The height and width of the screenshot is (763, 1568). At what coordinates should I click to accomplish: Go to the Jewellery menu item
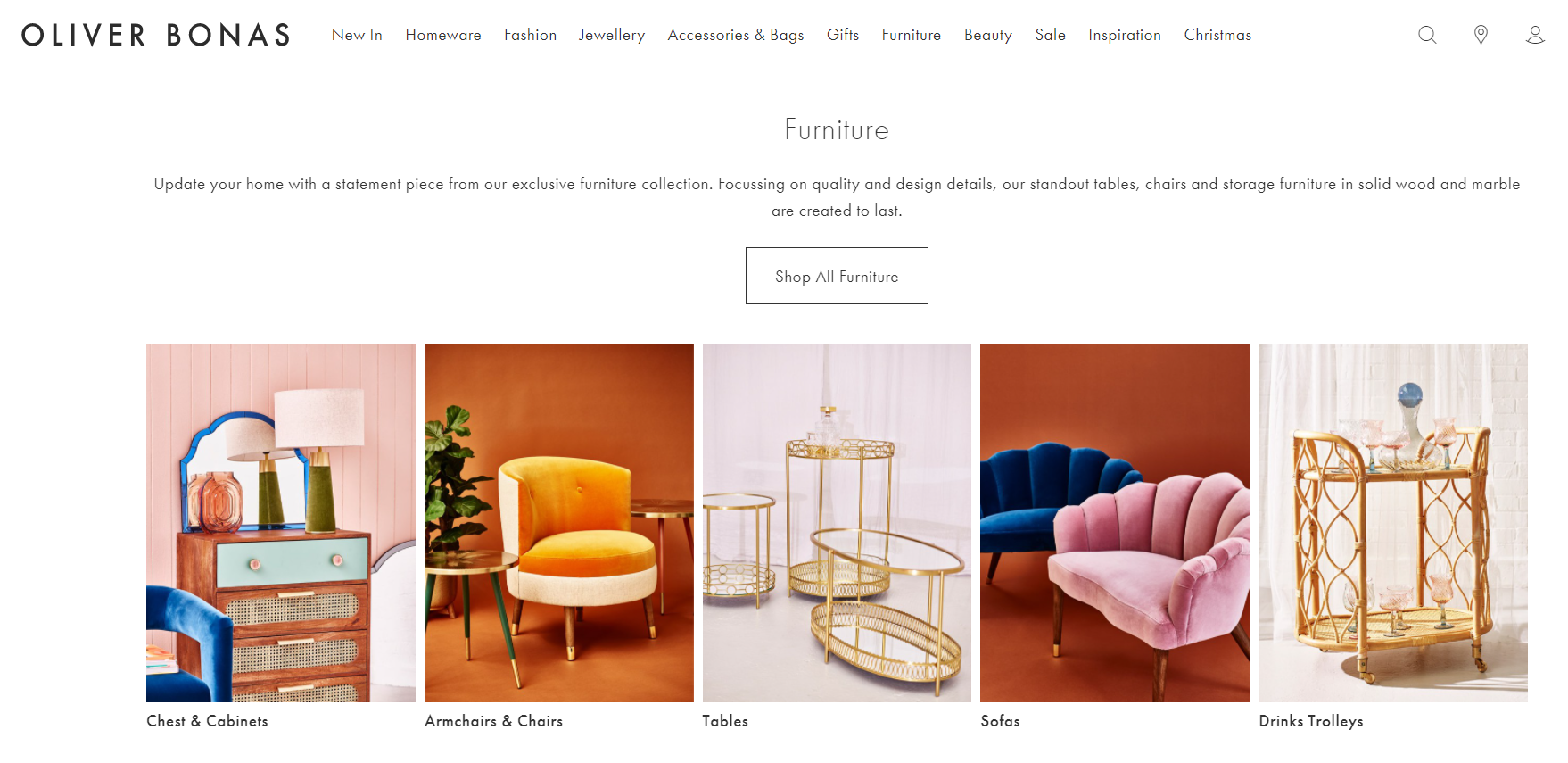tap(612, 35)
